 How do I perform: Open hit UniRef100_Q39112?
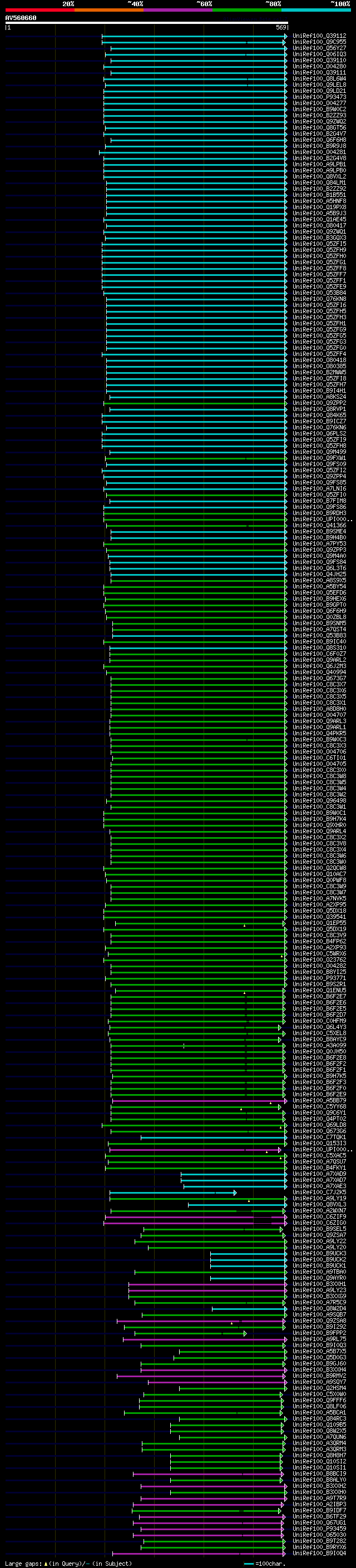pos(319,36)
